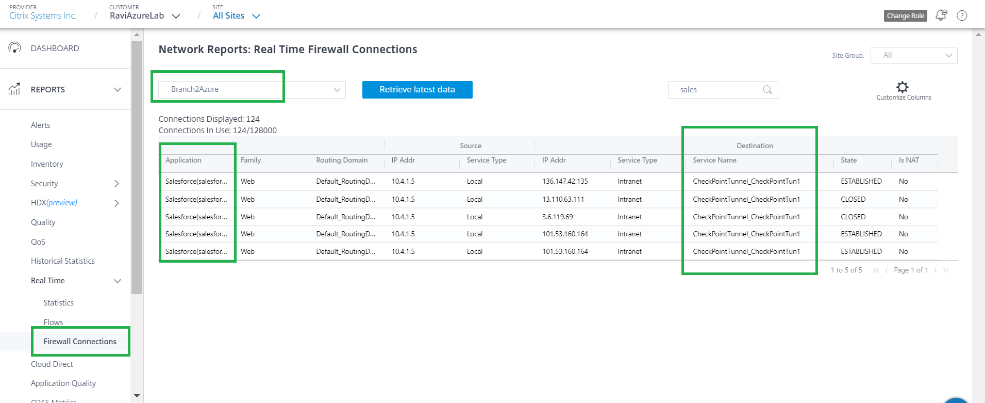Image resolution: width=985 pixels, height=403 pixels.
Task: Click Connections In Use: 124/128000 text
Action: pyautogui.click(x=217, y=130)
